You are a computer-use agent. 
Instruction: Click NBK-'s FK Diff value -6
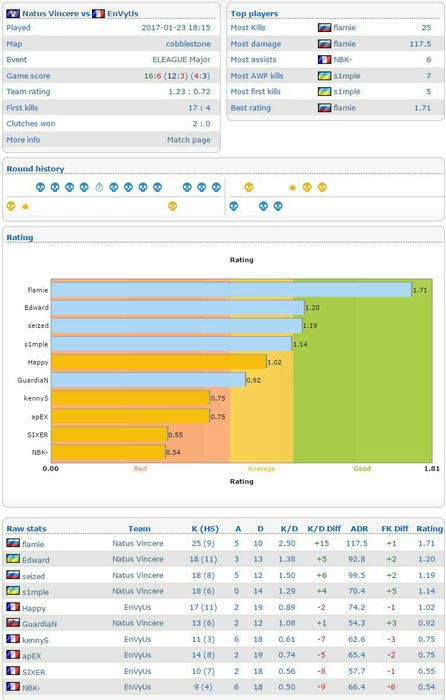(392, 687)
